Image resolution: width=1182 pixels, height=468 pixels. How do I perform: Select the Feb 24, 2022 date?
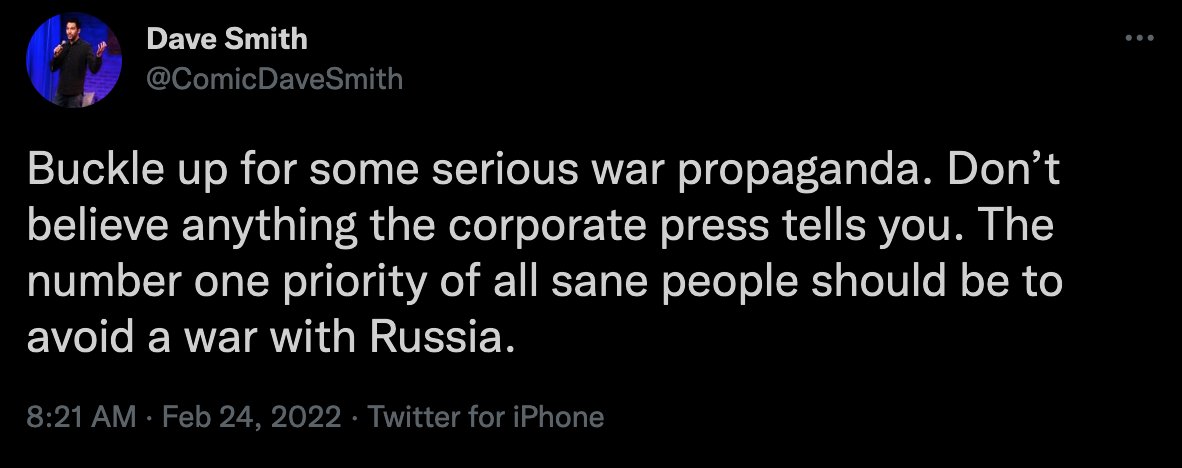[x=252, y=417]
